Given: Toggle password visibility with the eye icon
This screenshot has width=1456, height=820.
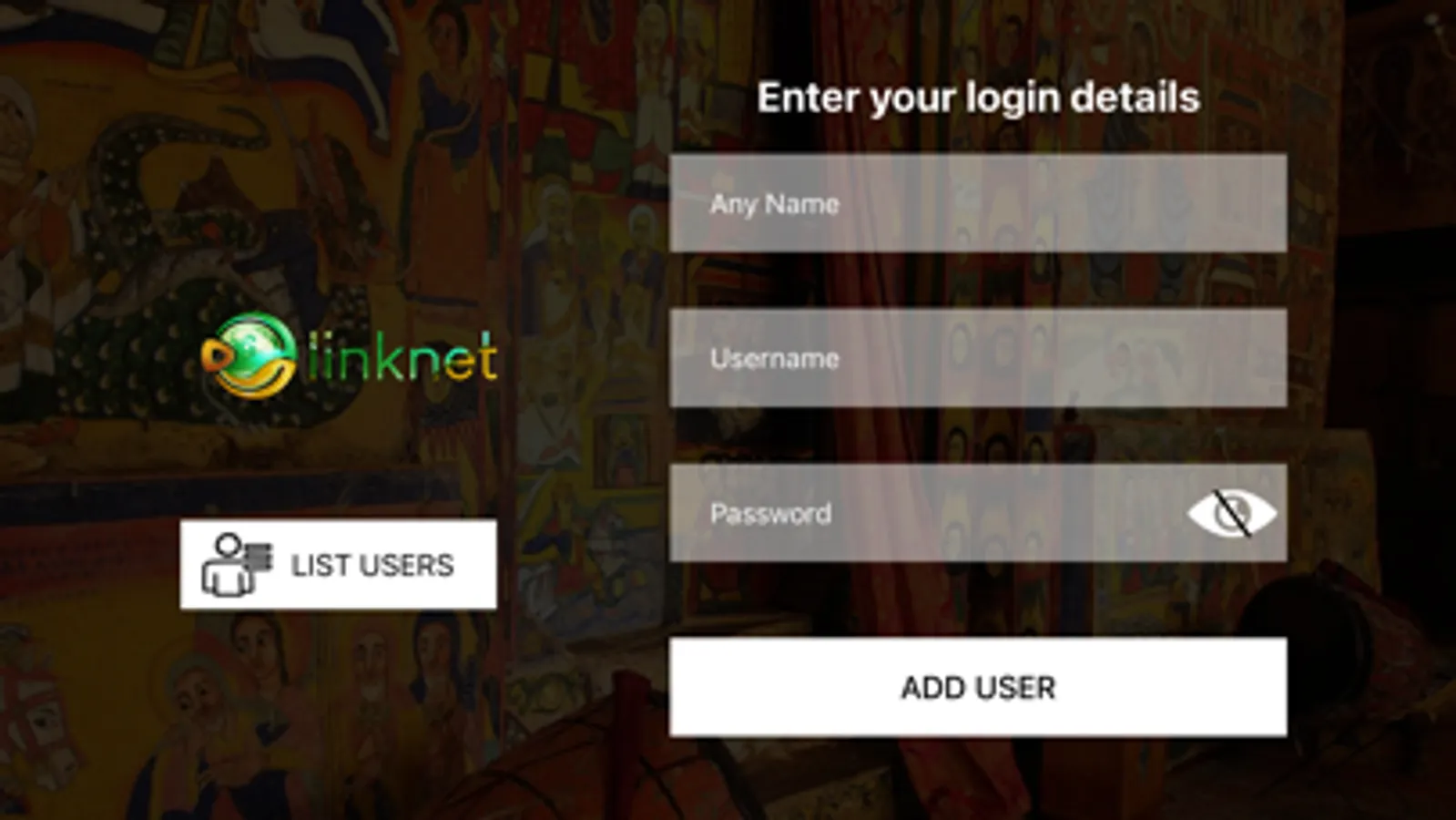Looking at the screenshot, I should click(1231, 513).
